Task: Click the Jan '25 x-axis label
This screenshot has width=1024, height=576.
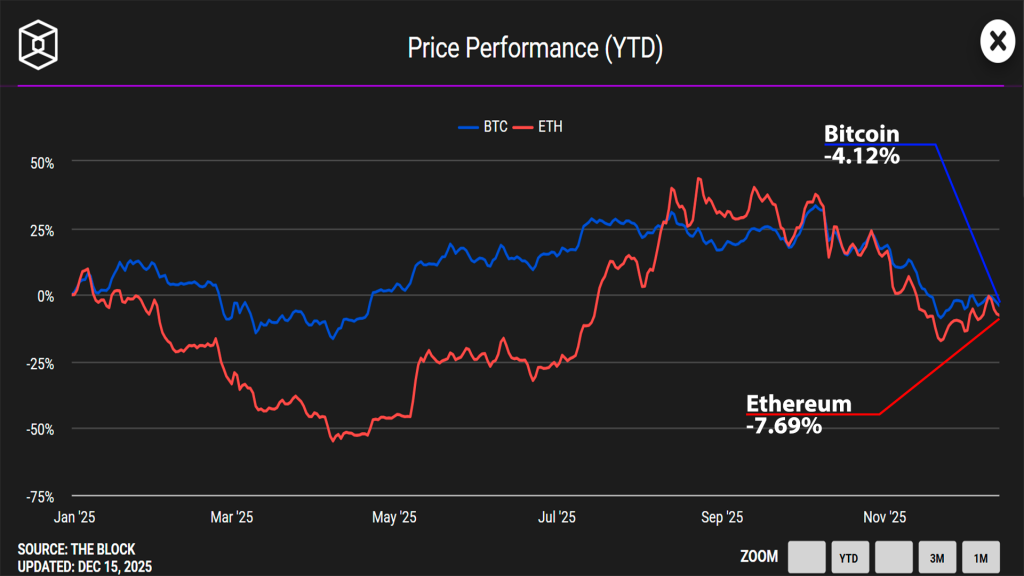Action: point(74,517)
